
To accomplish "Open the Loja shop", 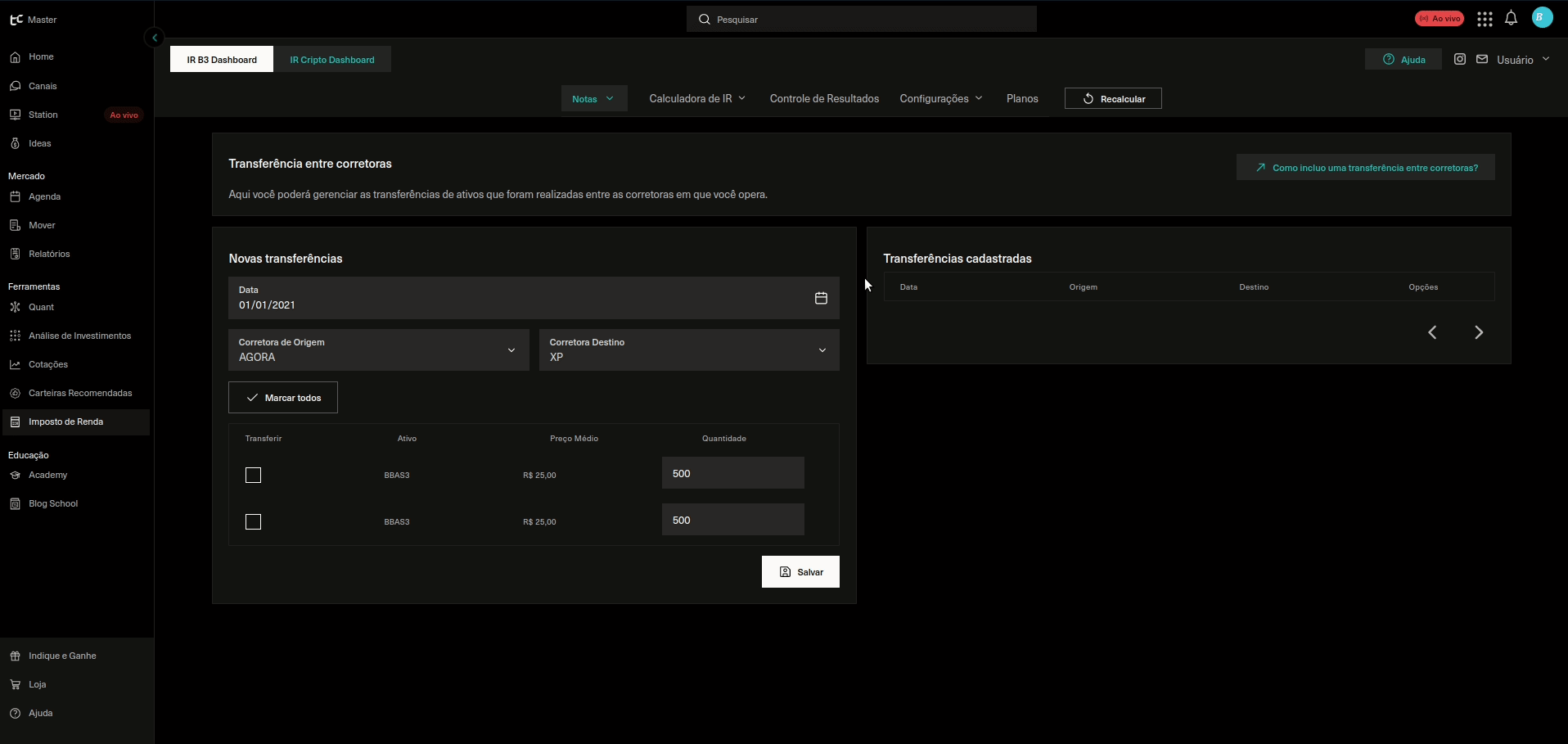I will tap(37, 684).
